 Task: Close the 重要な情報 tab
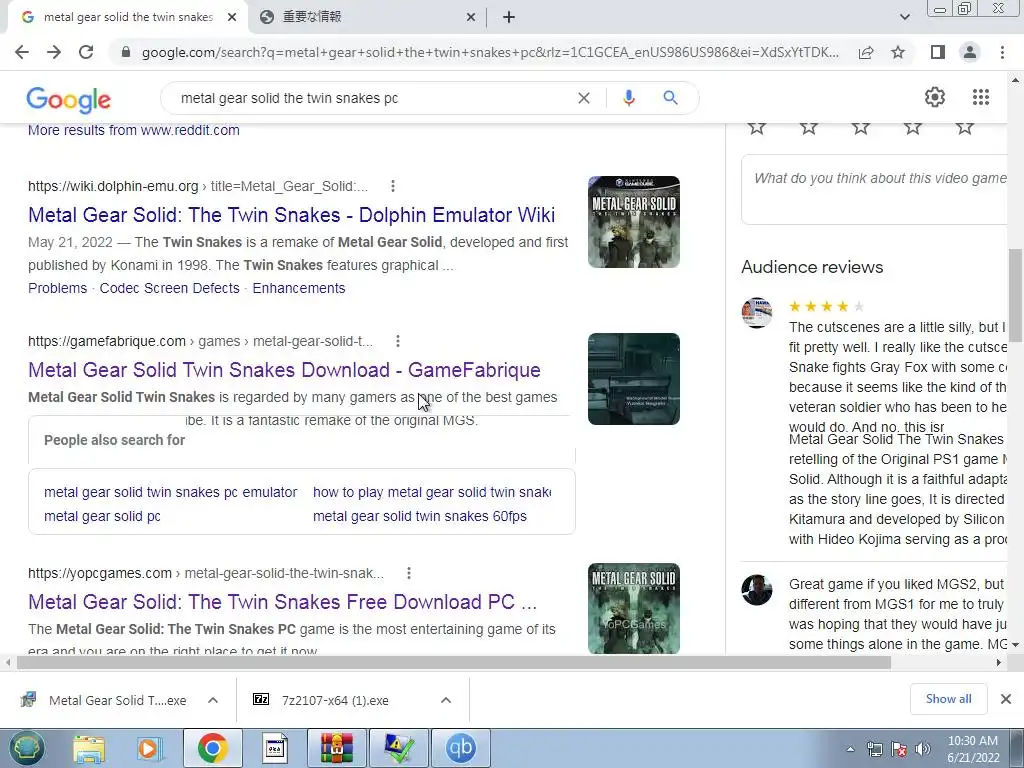coord(471,18)
